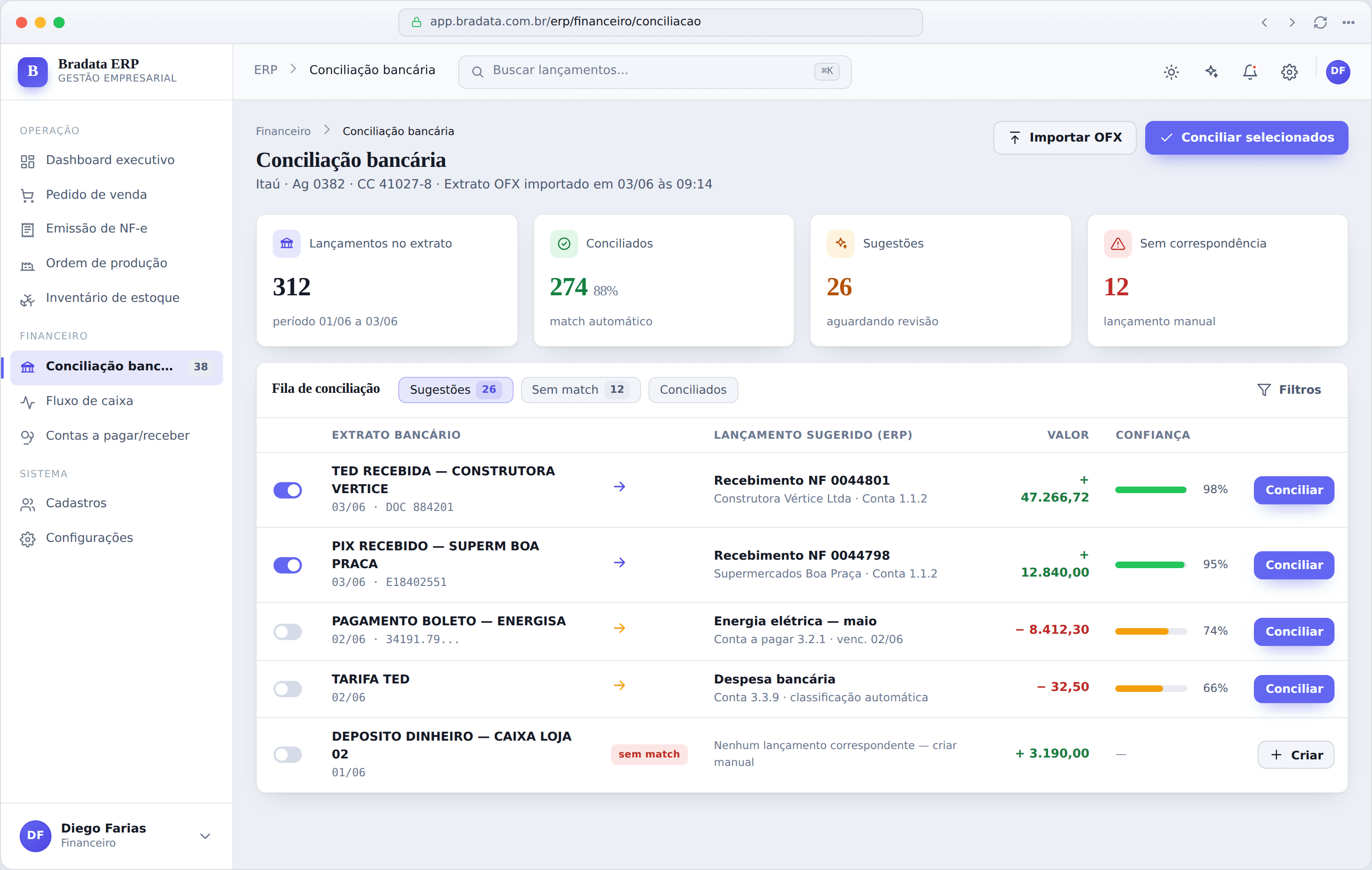Click the DF avatar in the top bar
Image resolution: width=1372 pixels, height=870 pixels.
point(1338,72)
